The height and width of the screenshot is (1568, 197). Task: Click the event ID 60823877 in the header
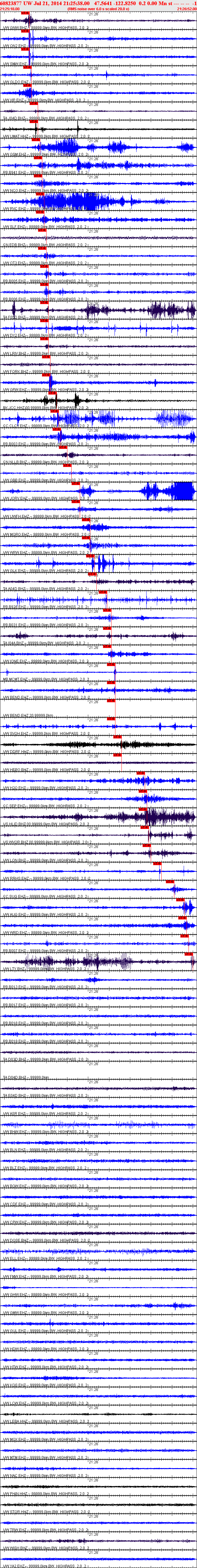point(11,3)
